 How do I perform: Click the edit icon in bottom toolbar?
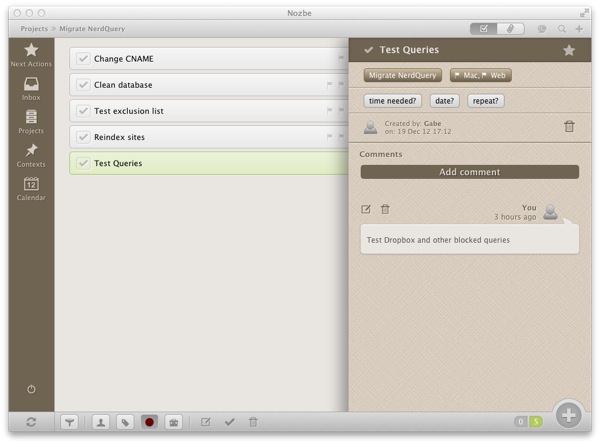tap(205, 422)
